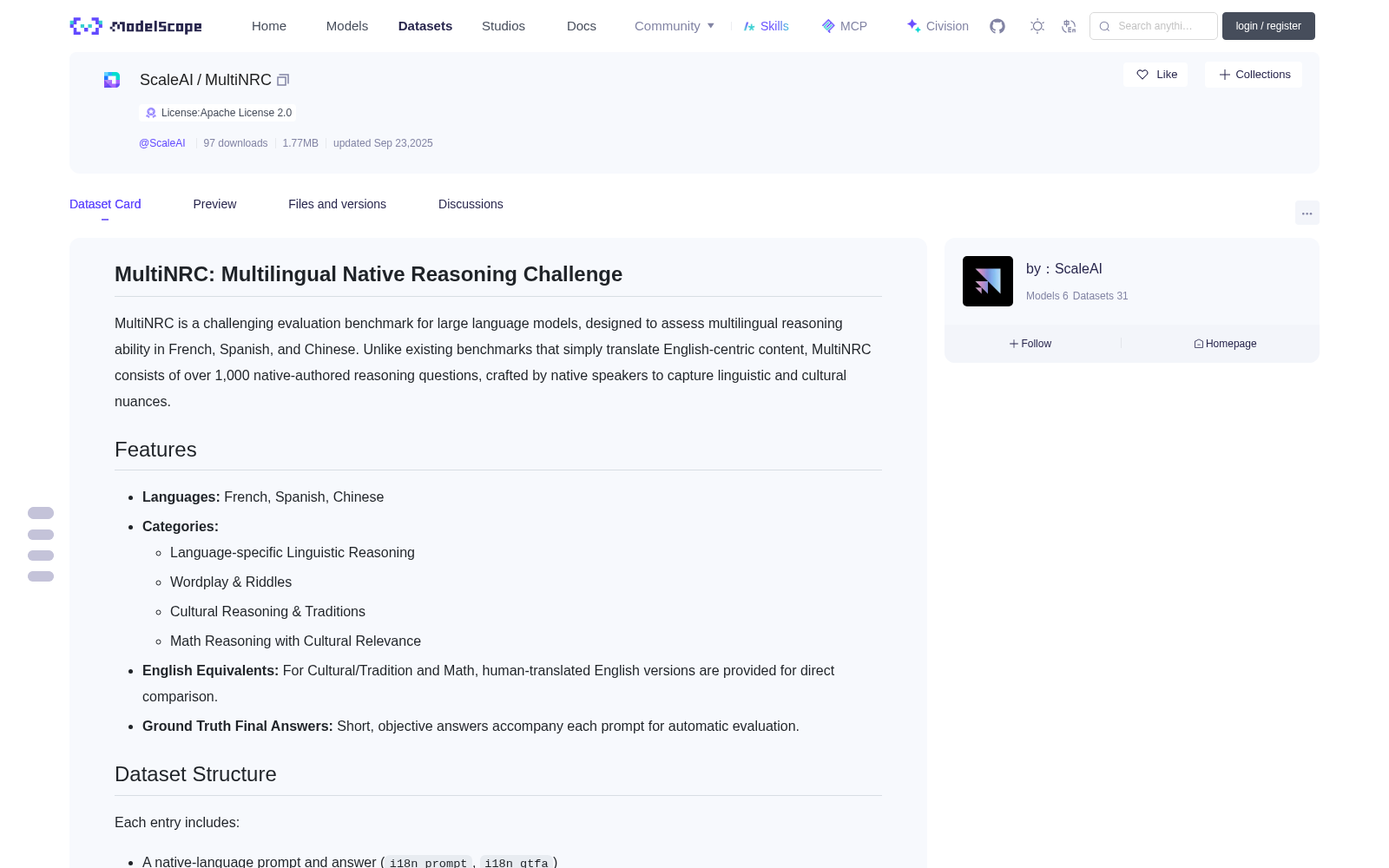
Task: Toggle the light/dark theme sun icon
Action: click(x=1037, y=26)
